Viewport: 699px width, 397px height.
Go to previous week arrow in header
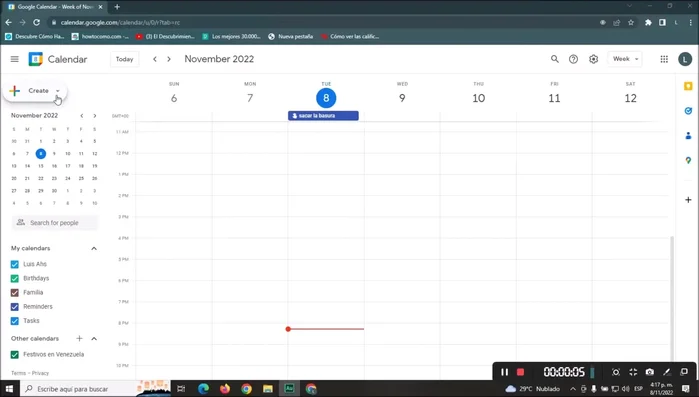(x=155, y=59)
